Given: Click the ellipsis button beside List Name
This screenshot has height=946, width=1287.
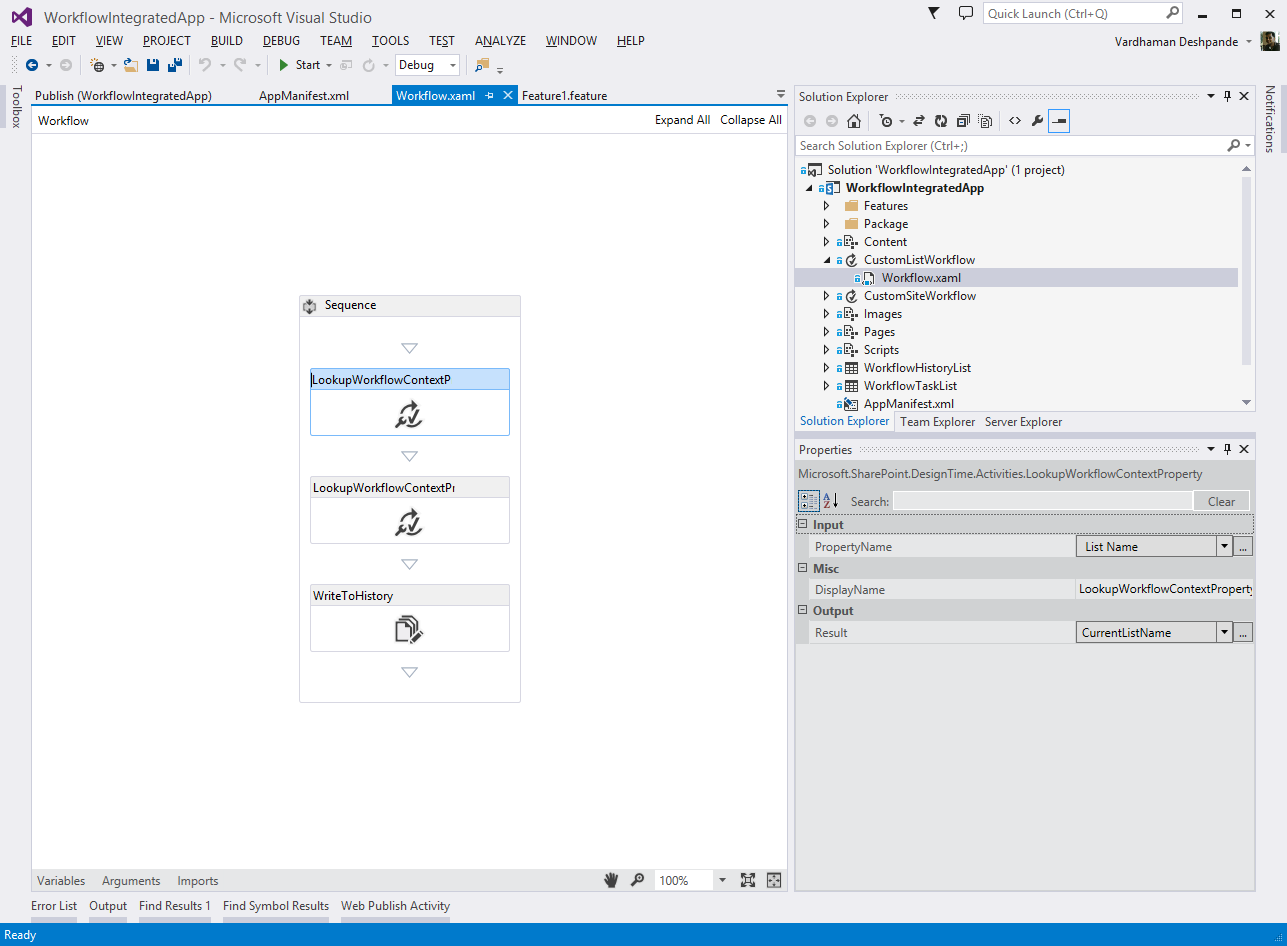Looking at the screenshot, I should pyautogui.click(x=1243, y=547).
